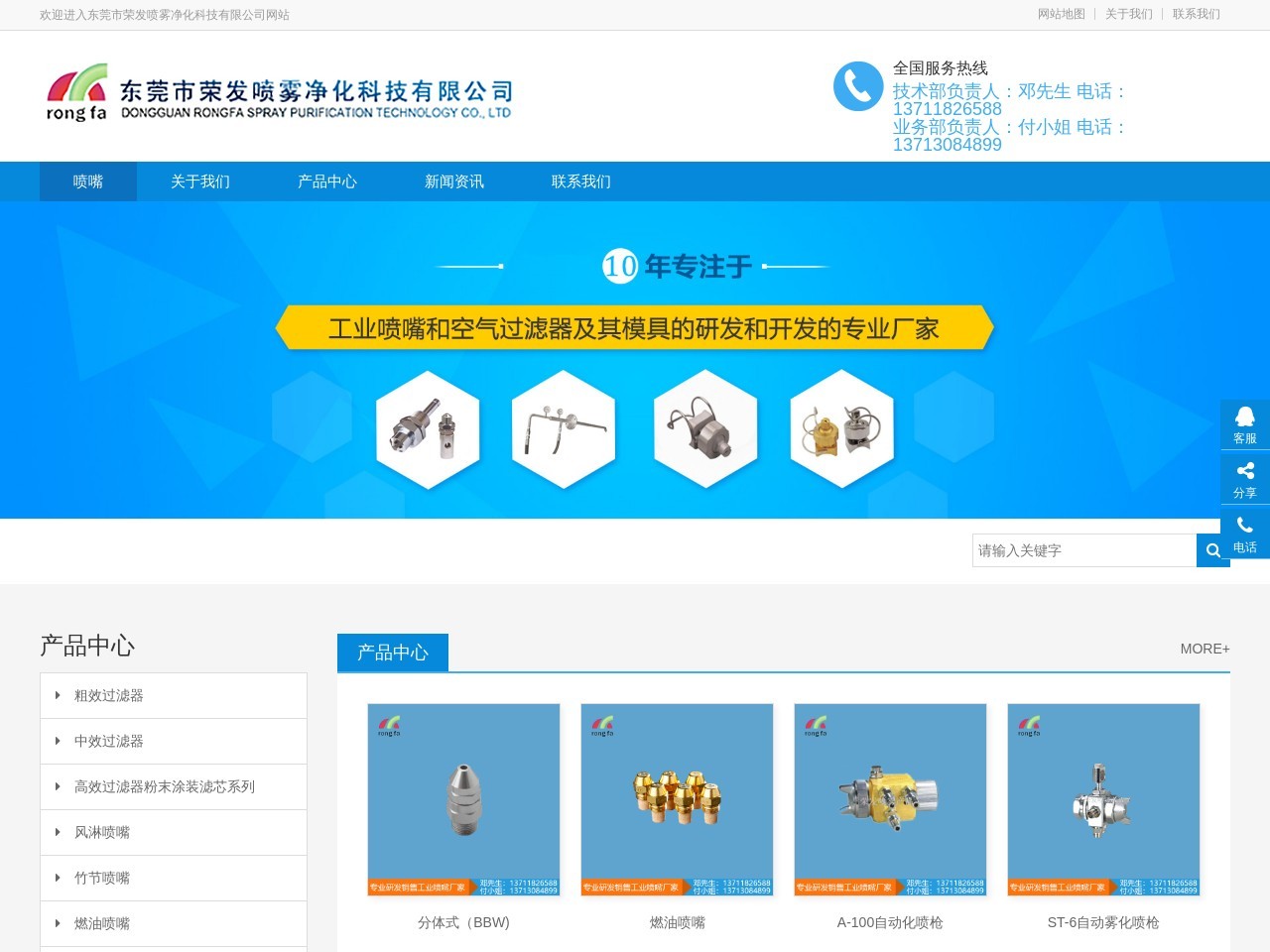The image size is (1270, 952).
Task: Expand the 燃油喷嘴 category arrow
Action: pos(59,923)
